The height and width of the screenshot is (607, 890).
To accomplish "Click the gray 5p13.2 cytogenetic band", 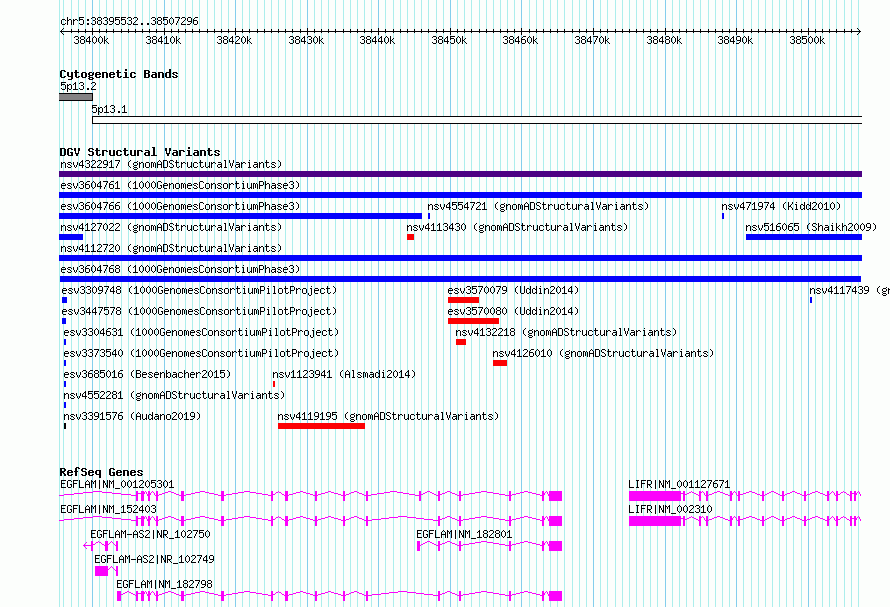I will 76,98.
